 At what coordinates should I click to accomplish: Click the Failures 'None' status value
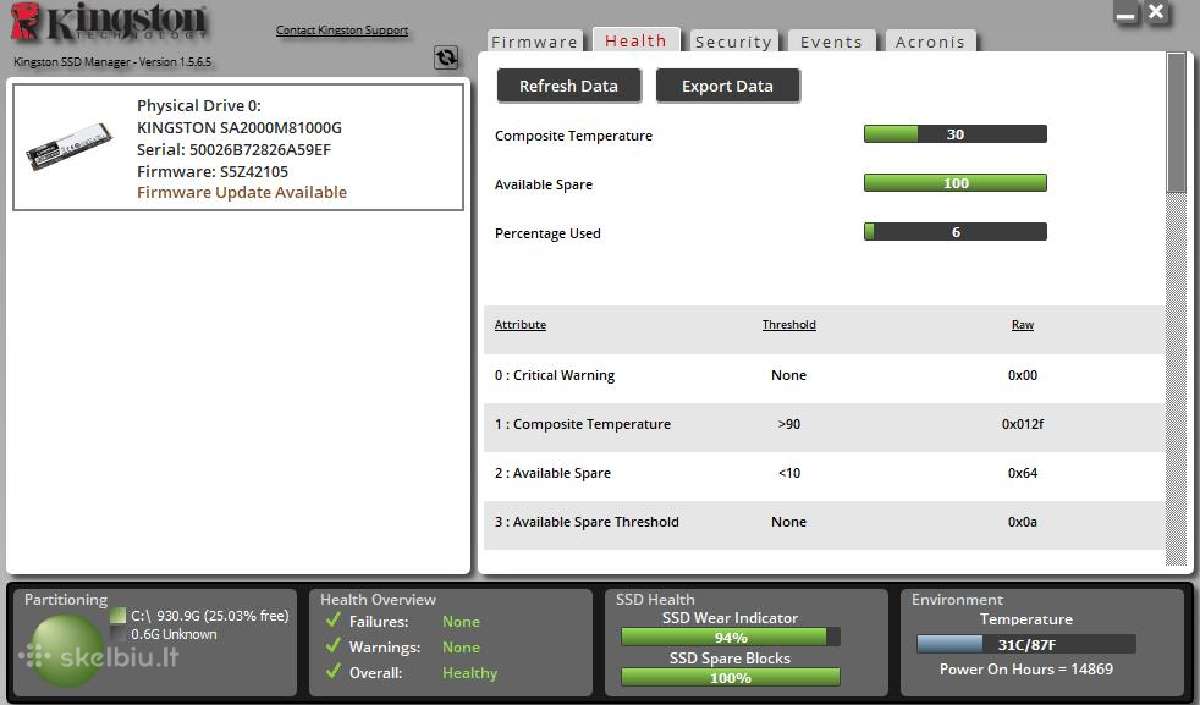461,621
